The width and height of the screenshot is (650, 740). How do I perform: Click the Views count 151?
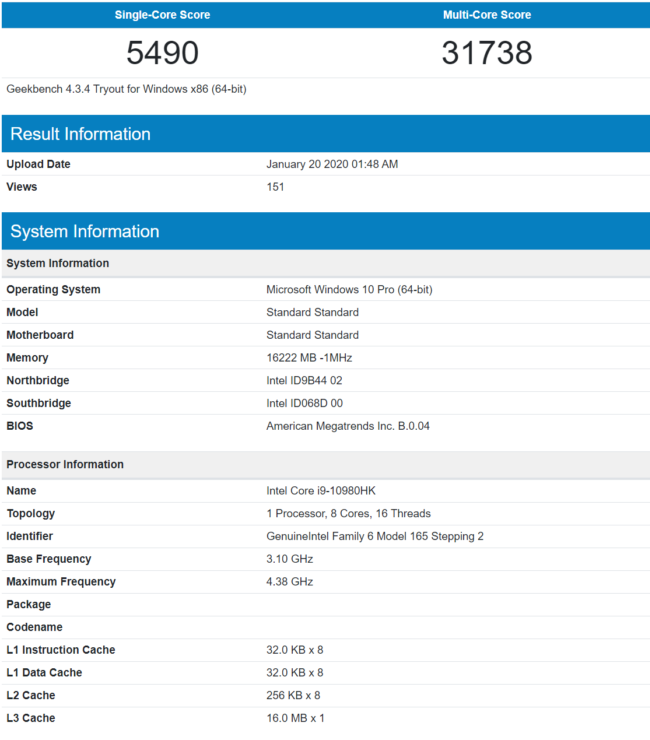[275, 187]
